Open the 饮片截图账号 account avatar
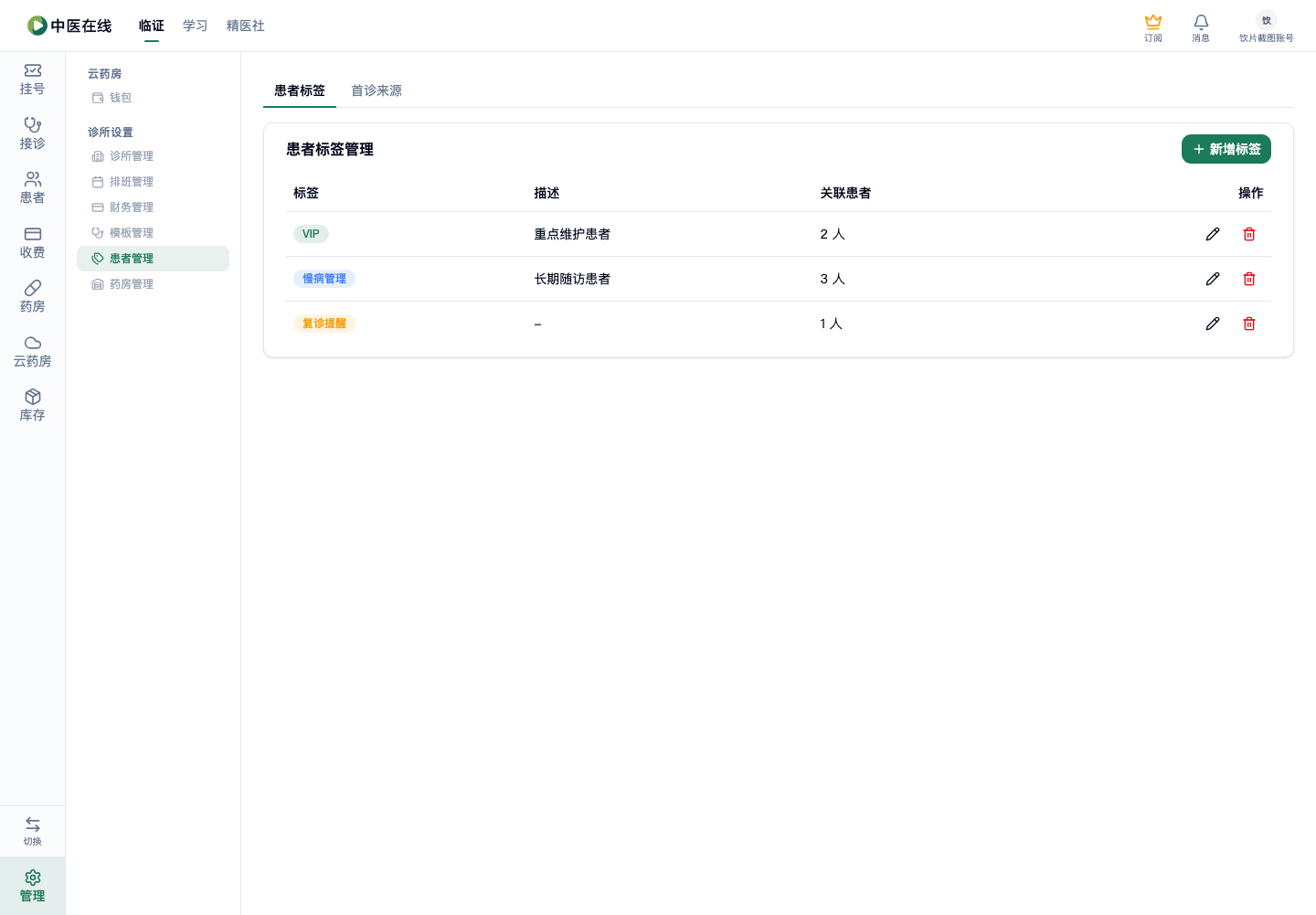 [x=1267, y=27]
